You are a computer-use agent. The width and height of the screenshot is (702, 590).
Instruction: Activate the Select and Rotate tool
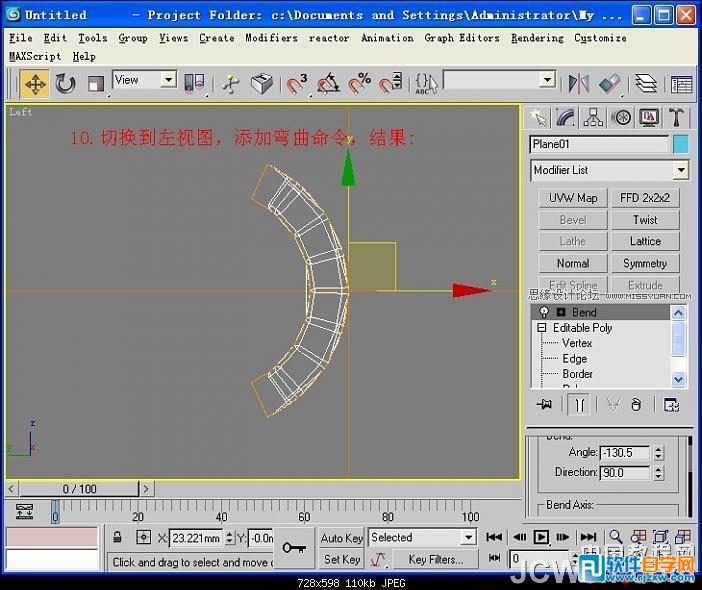pyautogui.click(x=66, y=83)
